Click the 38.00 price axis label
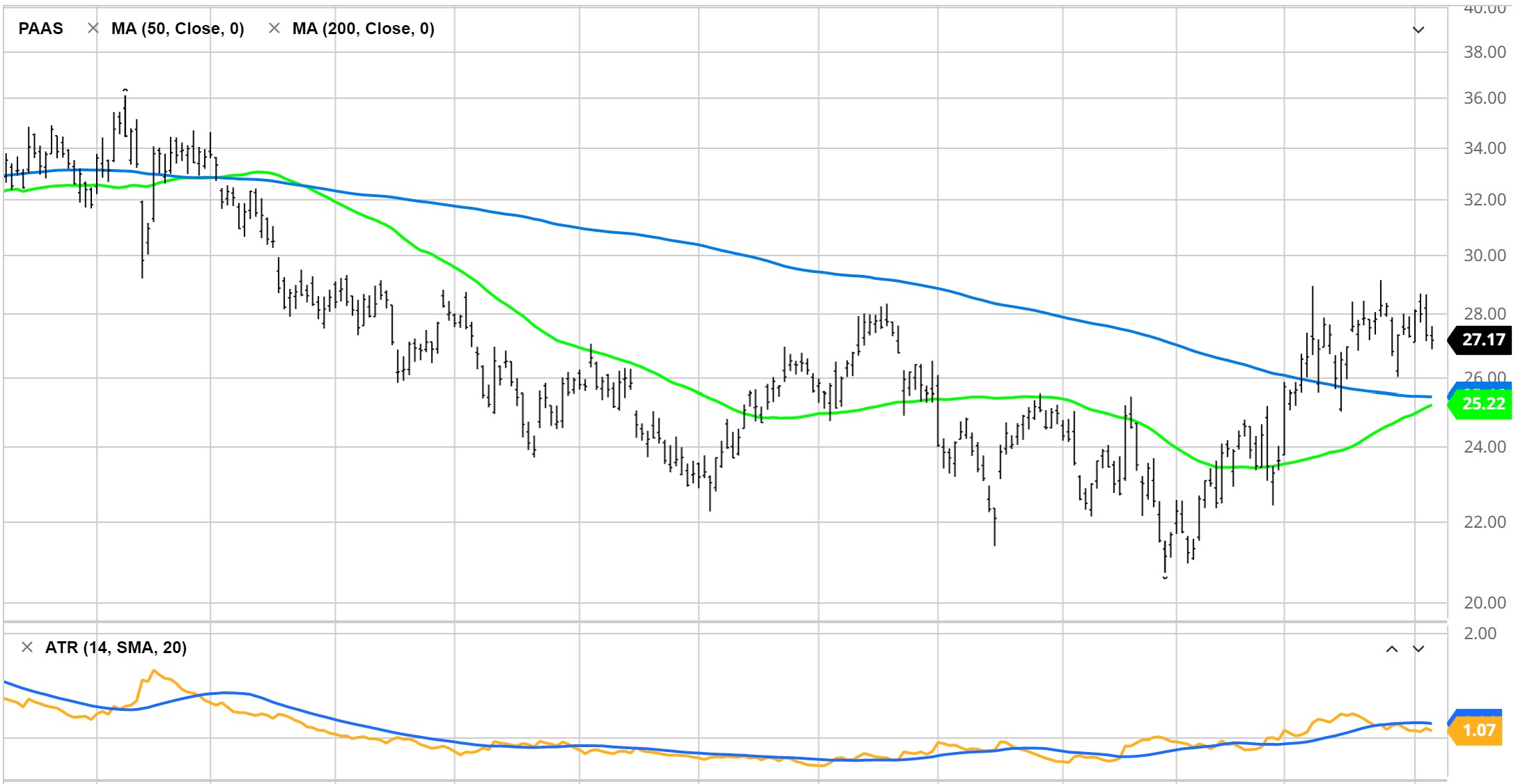 click(1485, 52)
